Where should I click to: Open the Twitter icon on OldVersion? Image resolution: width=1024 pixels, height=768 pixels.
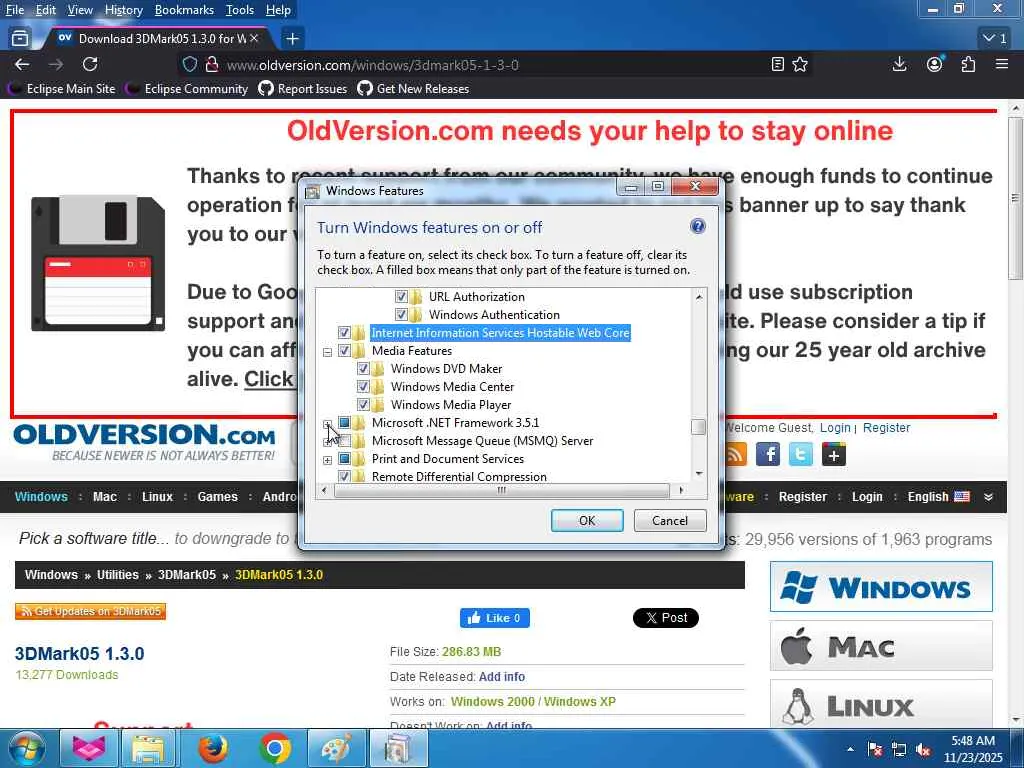point(801,454)
